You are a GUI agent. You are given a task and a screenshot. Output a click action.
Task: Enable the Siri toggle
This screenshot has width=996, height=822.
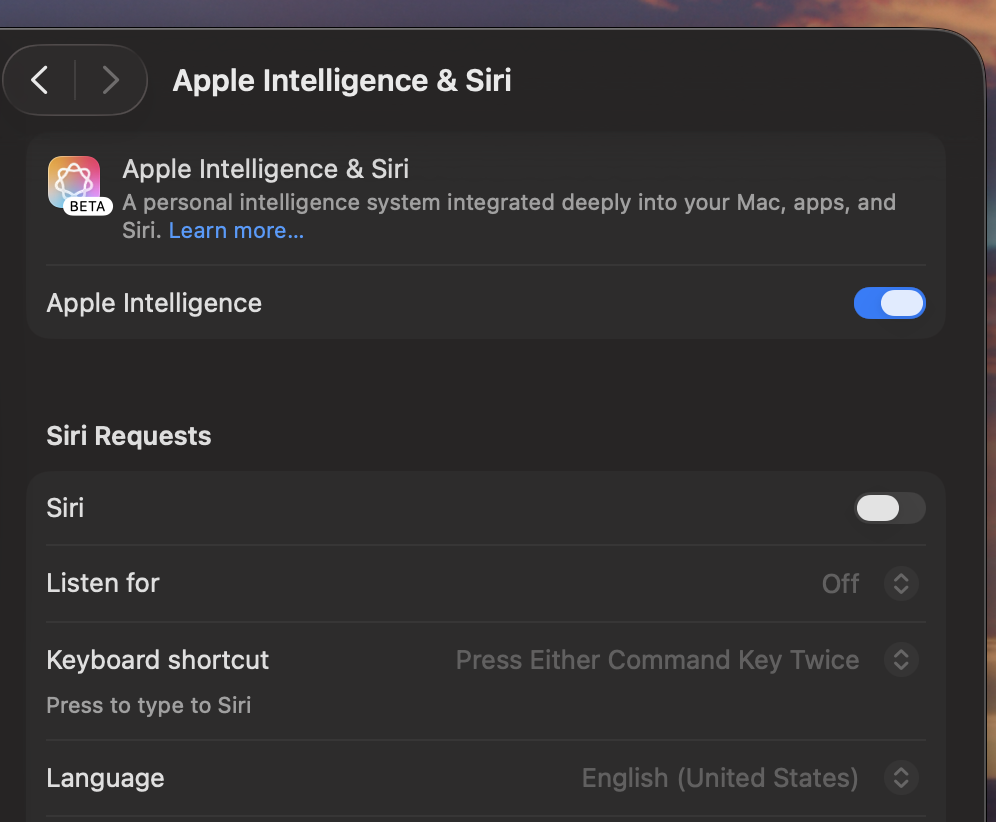889,508
